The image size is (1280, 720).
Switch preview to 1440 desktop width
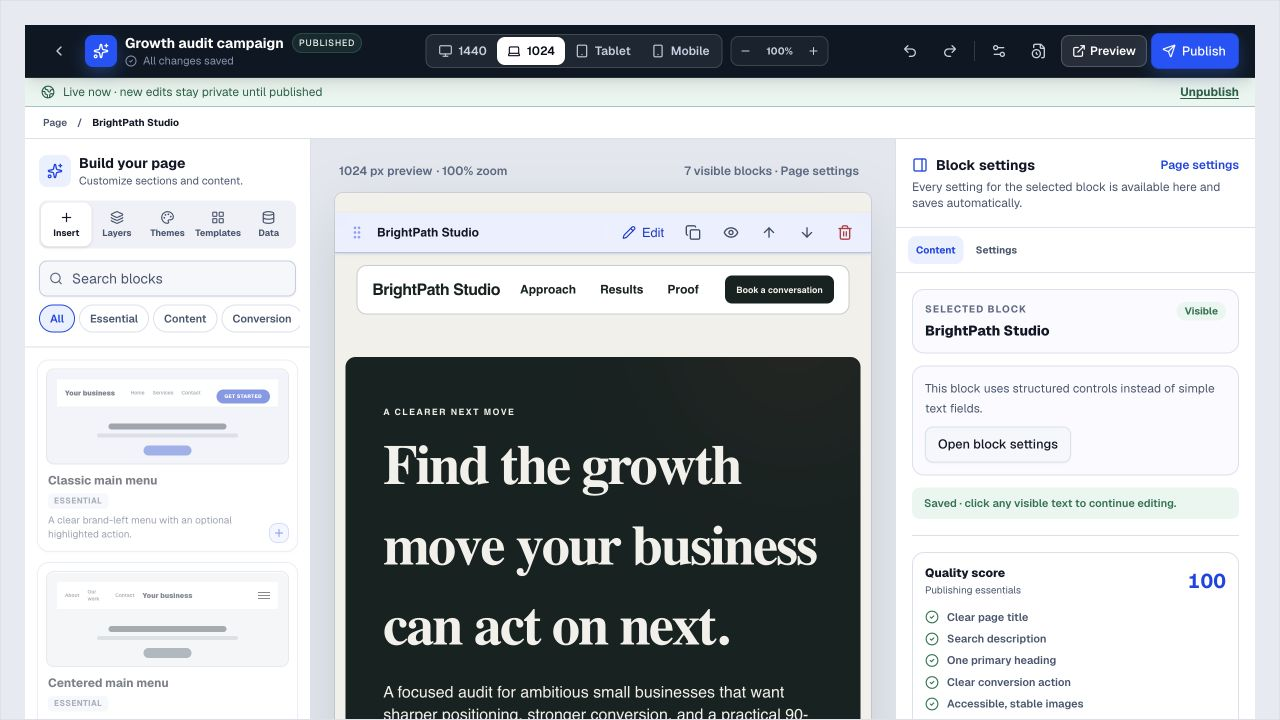[x=463, y=51]
